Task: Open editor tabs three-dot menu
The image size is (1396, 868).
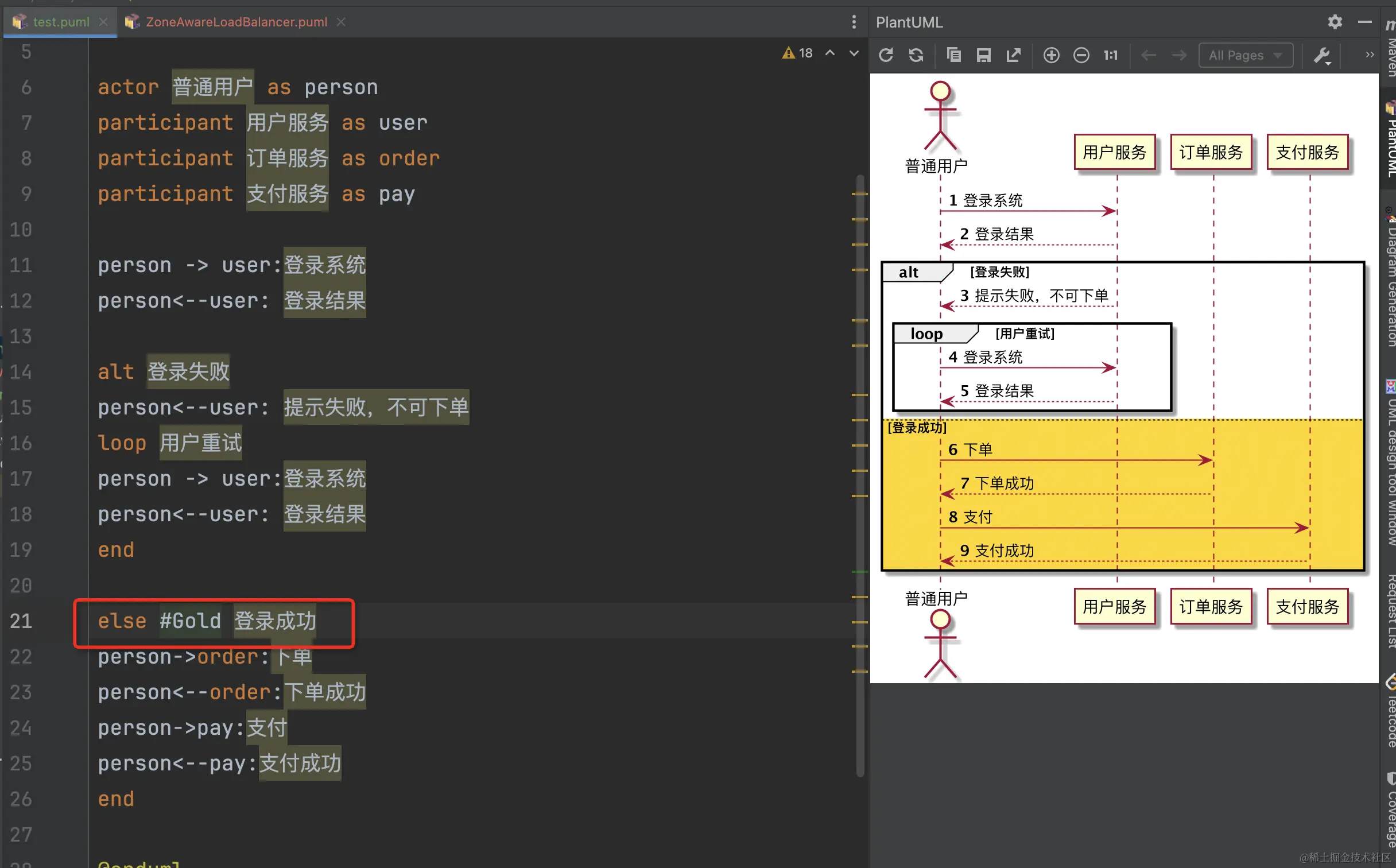Action: pos(854,22)
